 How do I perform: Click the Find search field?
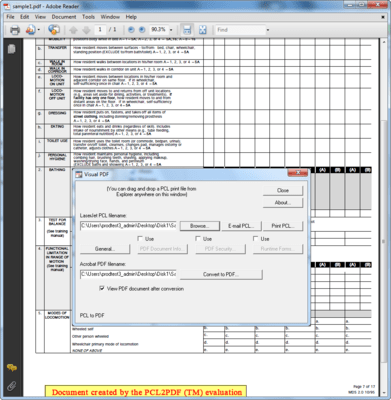coord(240,30)
